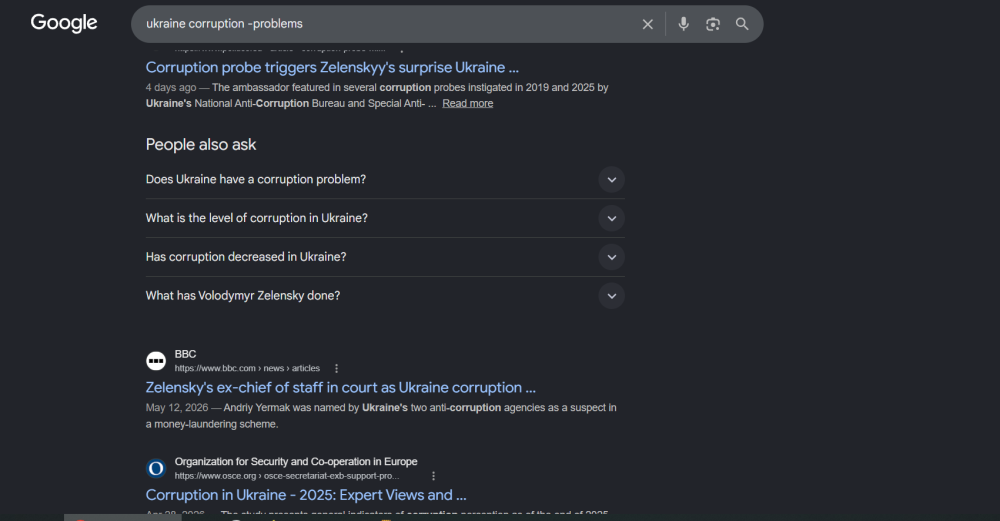Expand 'What has Volodymyr Zelensky done?'

coord(385,296)
